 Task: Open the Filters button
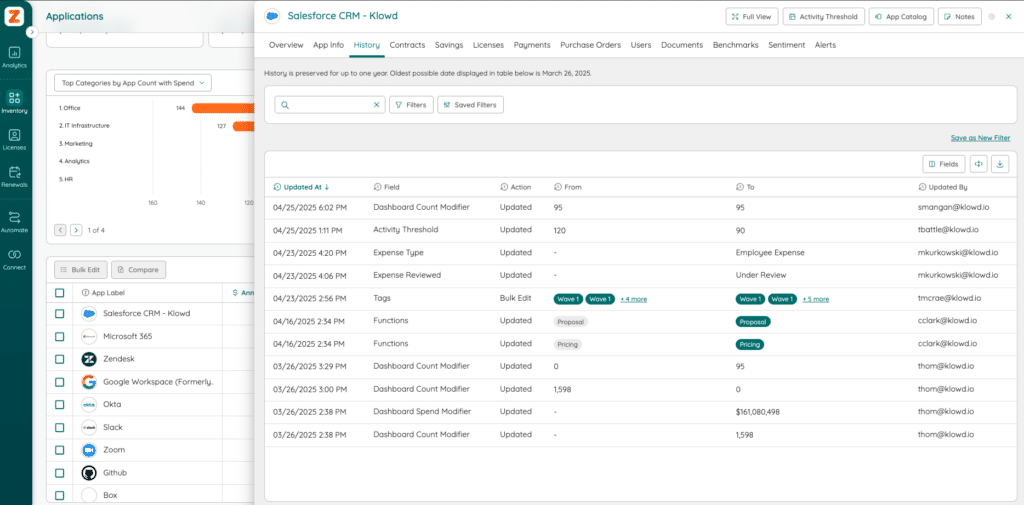click(x=411, y=105)
